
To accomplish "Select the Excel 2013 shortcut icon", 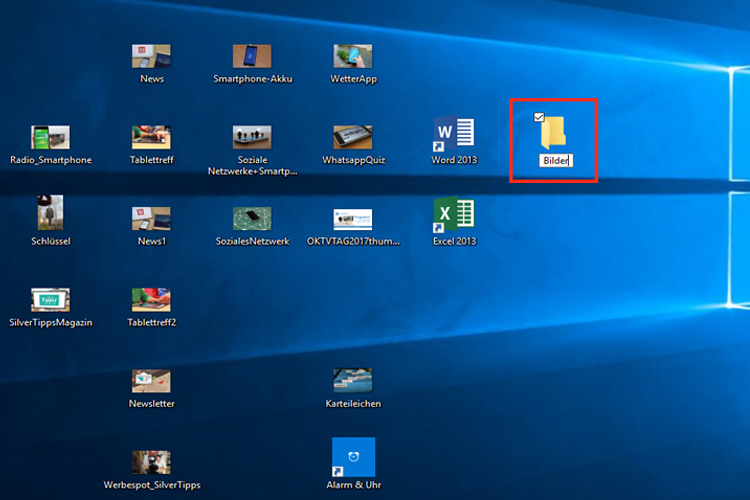I will [x=454, y=215].
